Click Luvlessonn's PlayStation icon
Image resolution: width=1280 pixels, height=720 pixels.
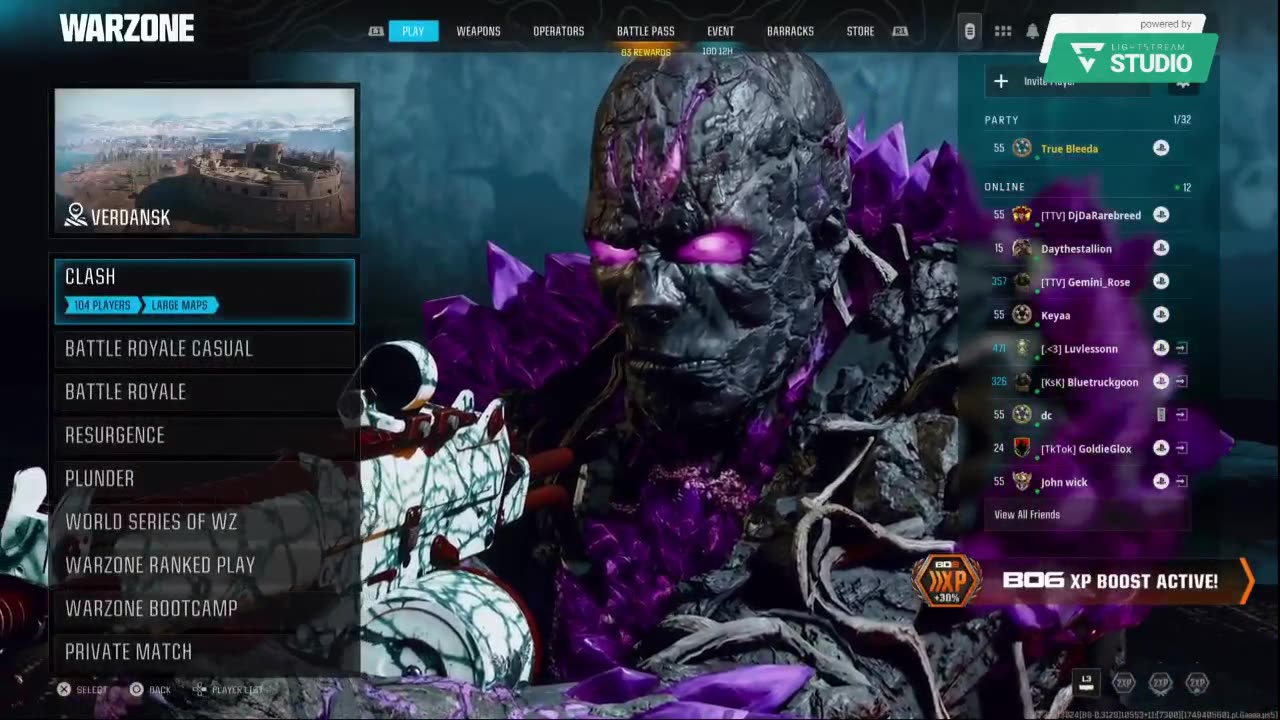(1160, 348)
